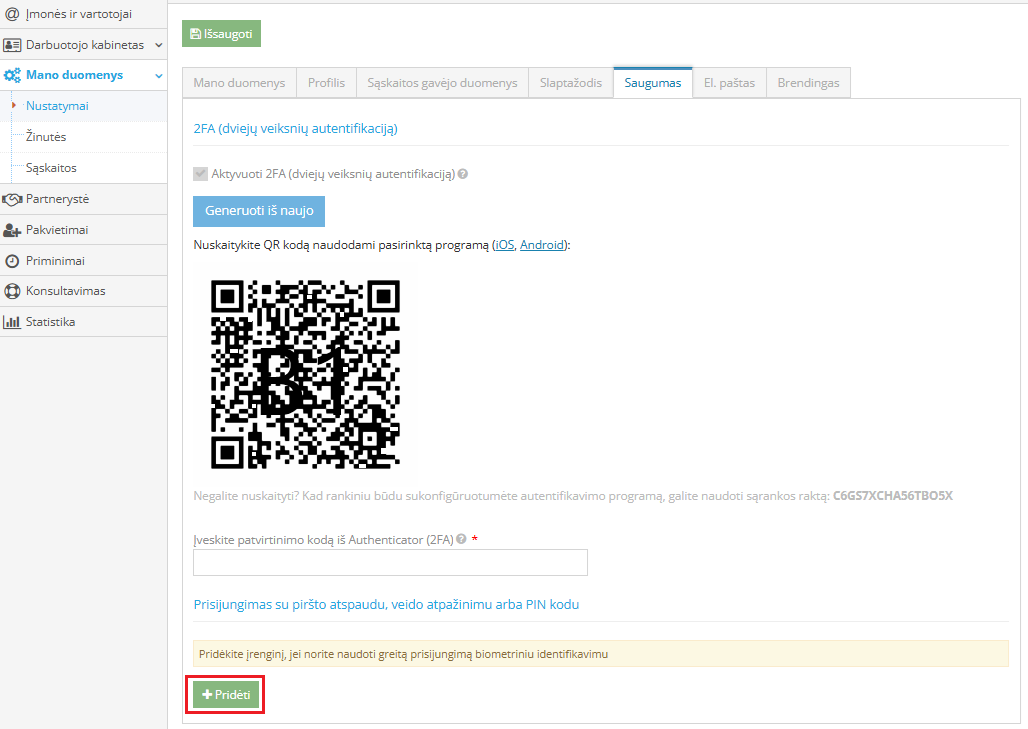Open the iOS authenticator app link
Viewport: 1028px width, 729px height.
coord(505,245)
